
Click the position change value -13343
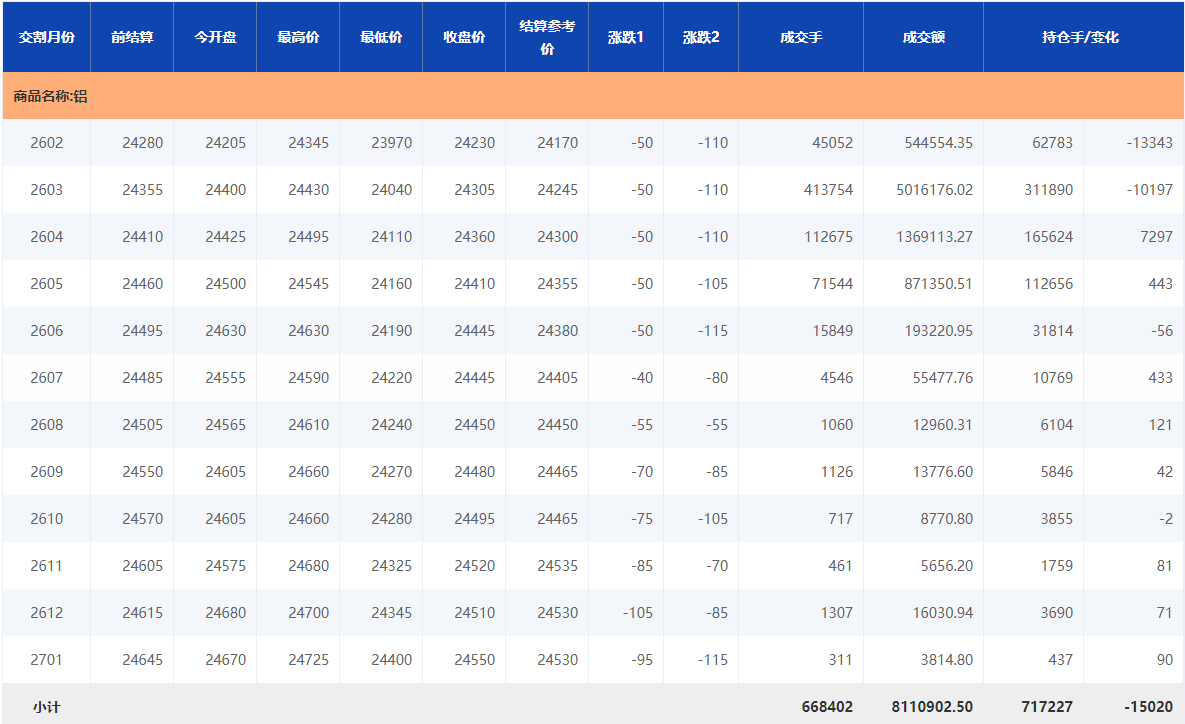(x=1148, y=143)
